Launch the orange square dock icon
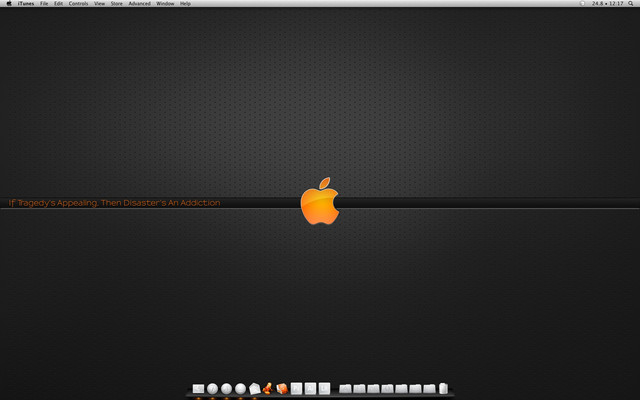Screen dimensions: 640x400 click(282, 388)
